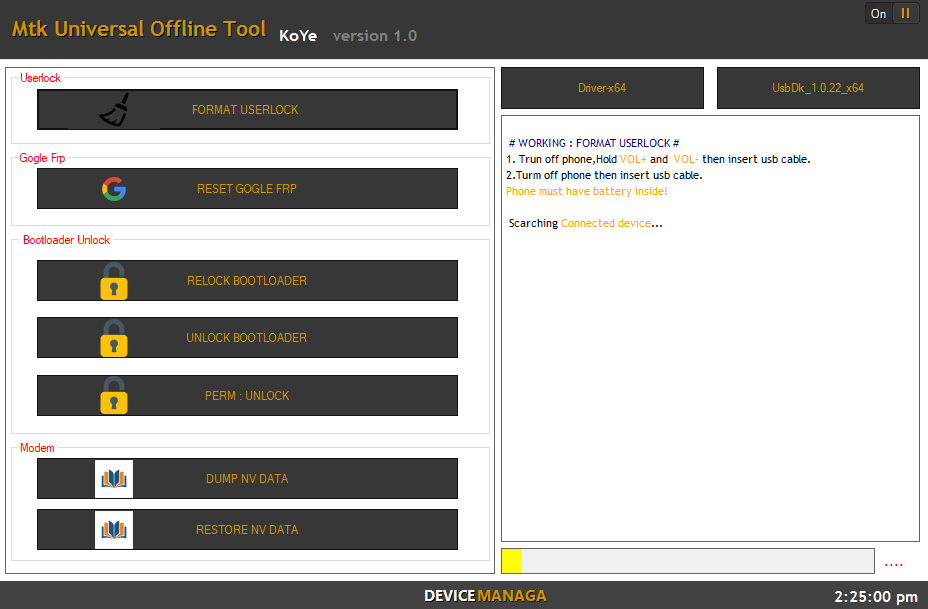Click the open-book icon for Dump NV Data
928x609 pixels.
(x=113, y=478)
